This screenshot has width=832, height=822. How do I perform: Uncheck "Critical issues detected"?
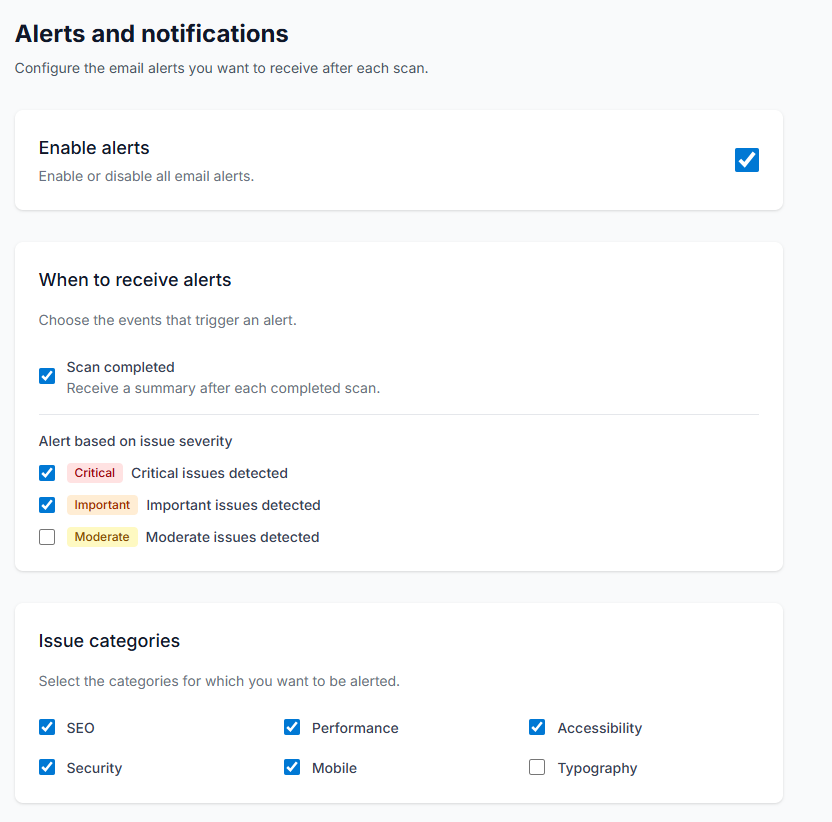(x=46, y=473)
